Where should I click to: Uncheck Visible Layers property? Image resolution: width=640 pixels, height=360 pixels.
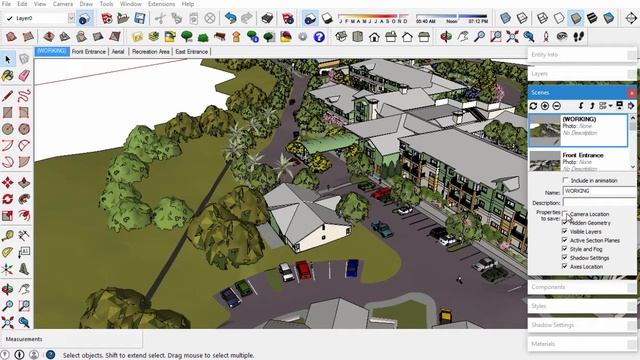pyautogui.click(x=565, y=231)
